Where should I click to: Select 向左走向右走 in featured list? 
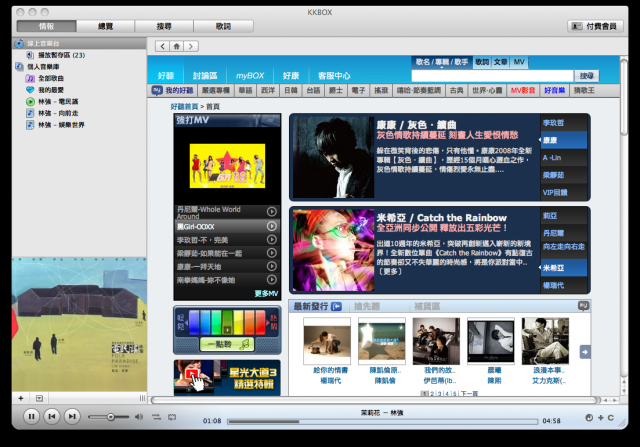[564, 247]
